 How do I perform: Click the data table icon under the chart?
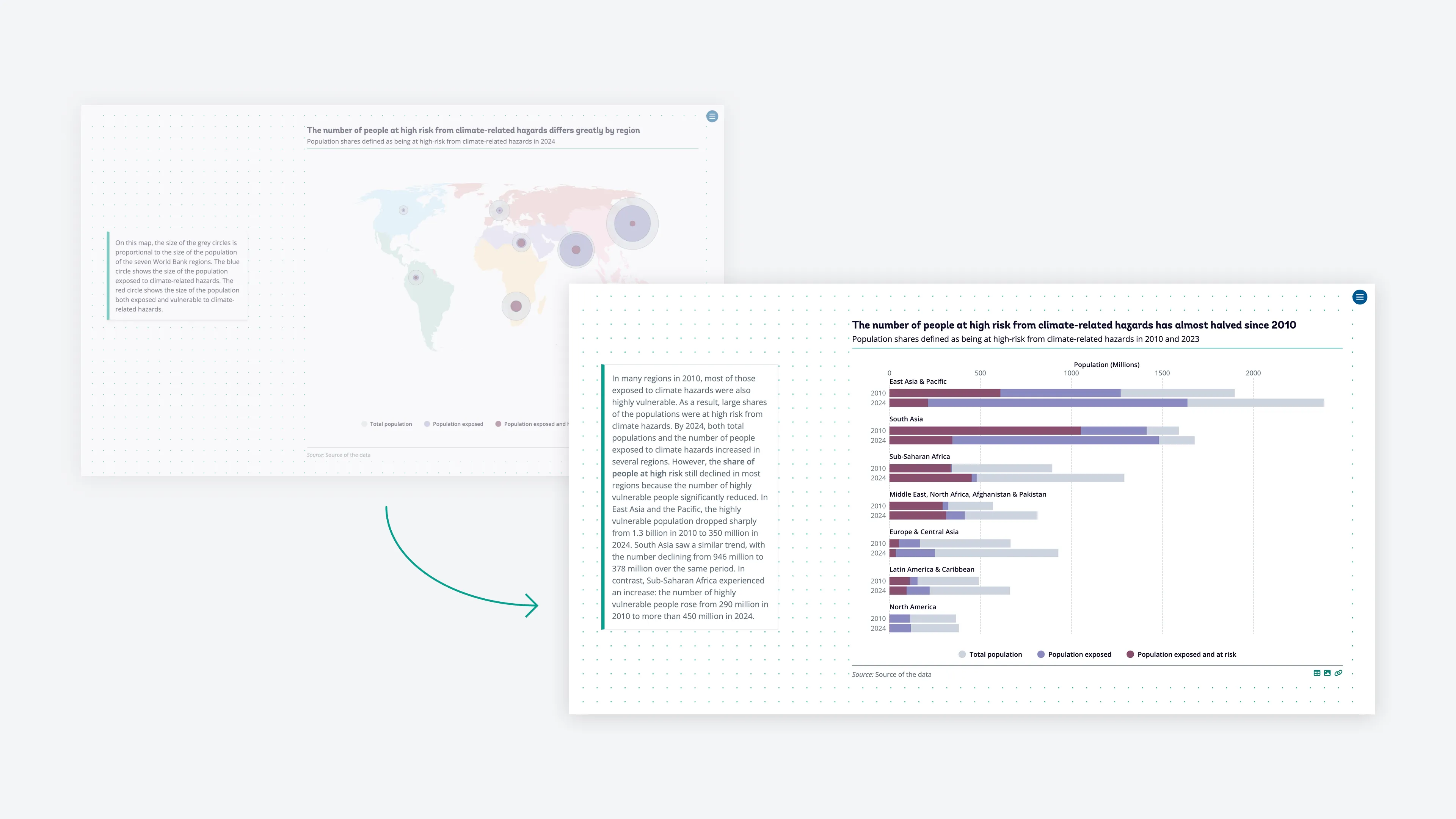pyautogui.click(x=1317, y=673)
